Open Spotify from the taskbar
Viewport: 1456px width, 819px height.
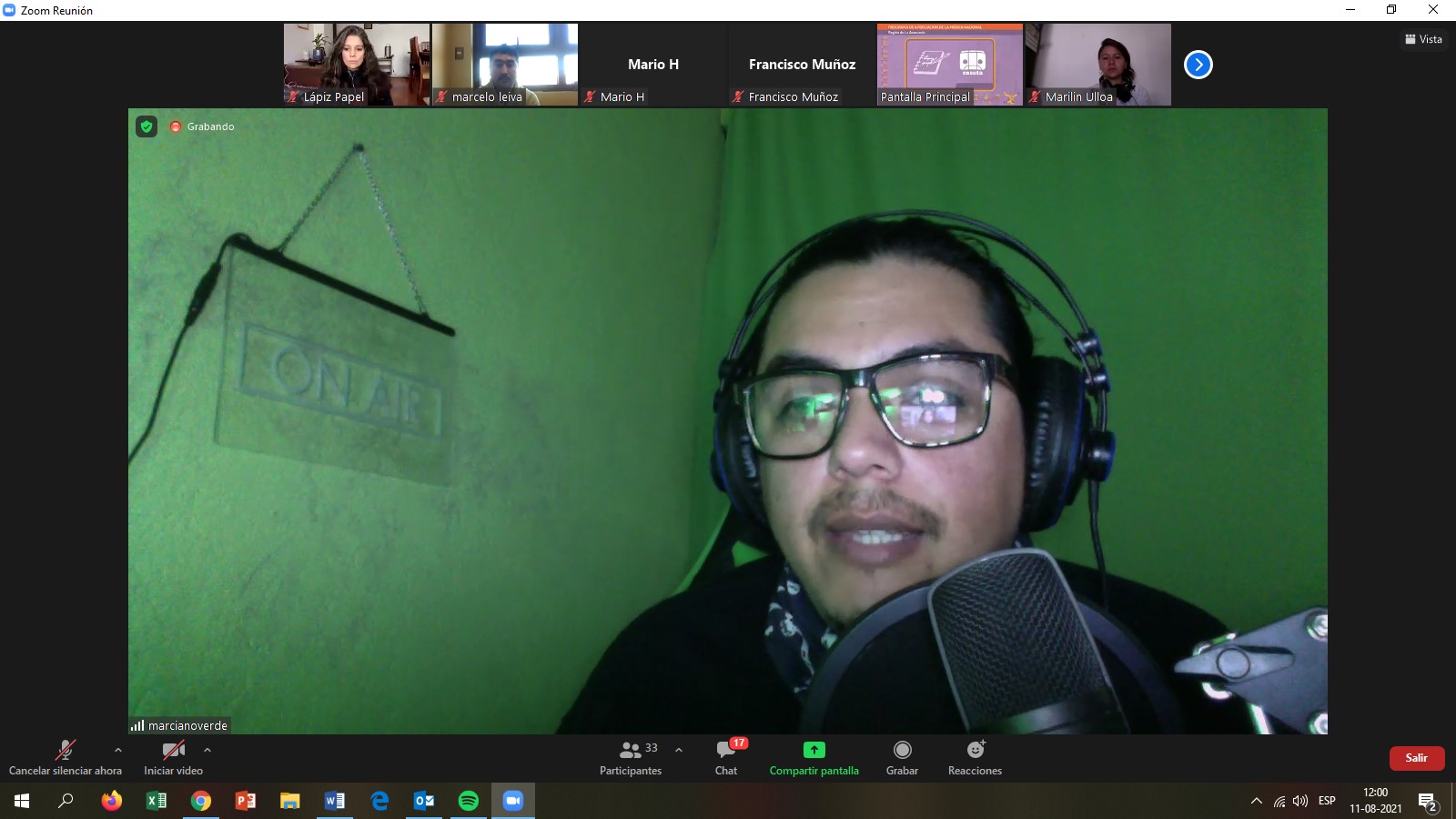469,801
